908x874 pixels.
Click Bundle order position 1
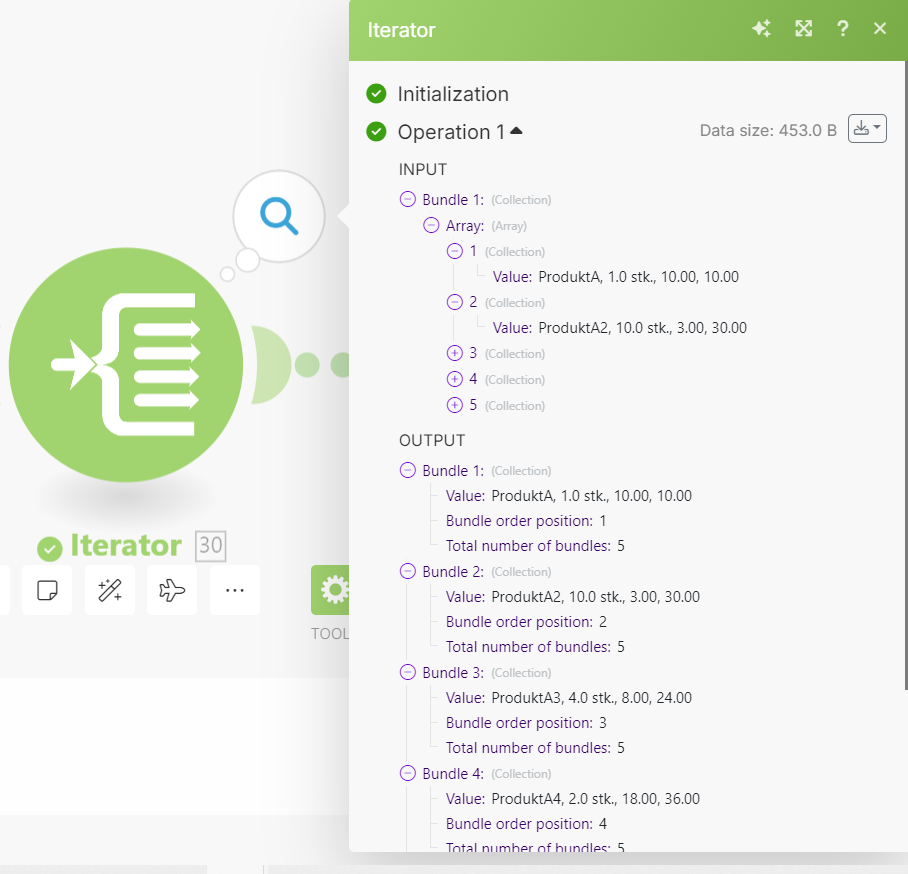pos(526,521)
